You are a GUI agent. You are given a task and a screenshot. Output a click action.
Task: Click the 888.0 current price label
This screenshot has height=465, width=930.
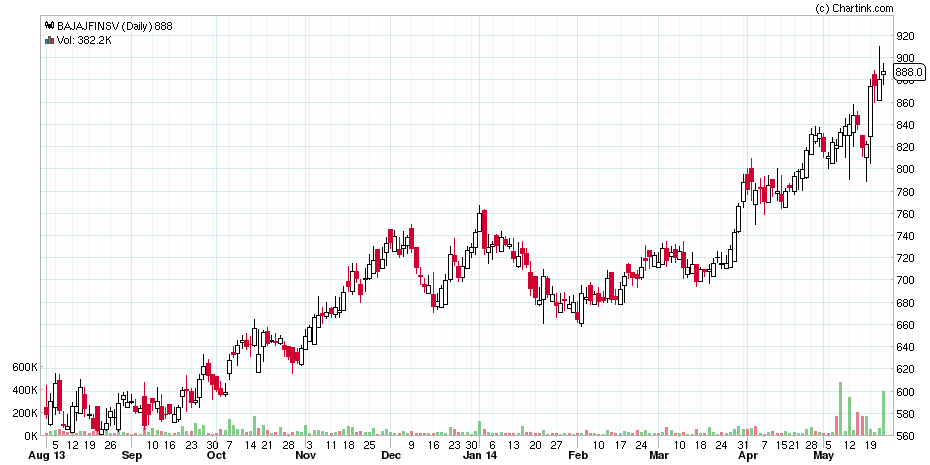[909, 72]
